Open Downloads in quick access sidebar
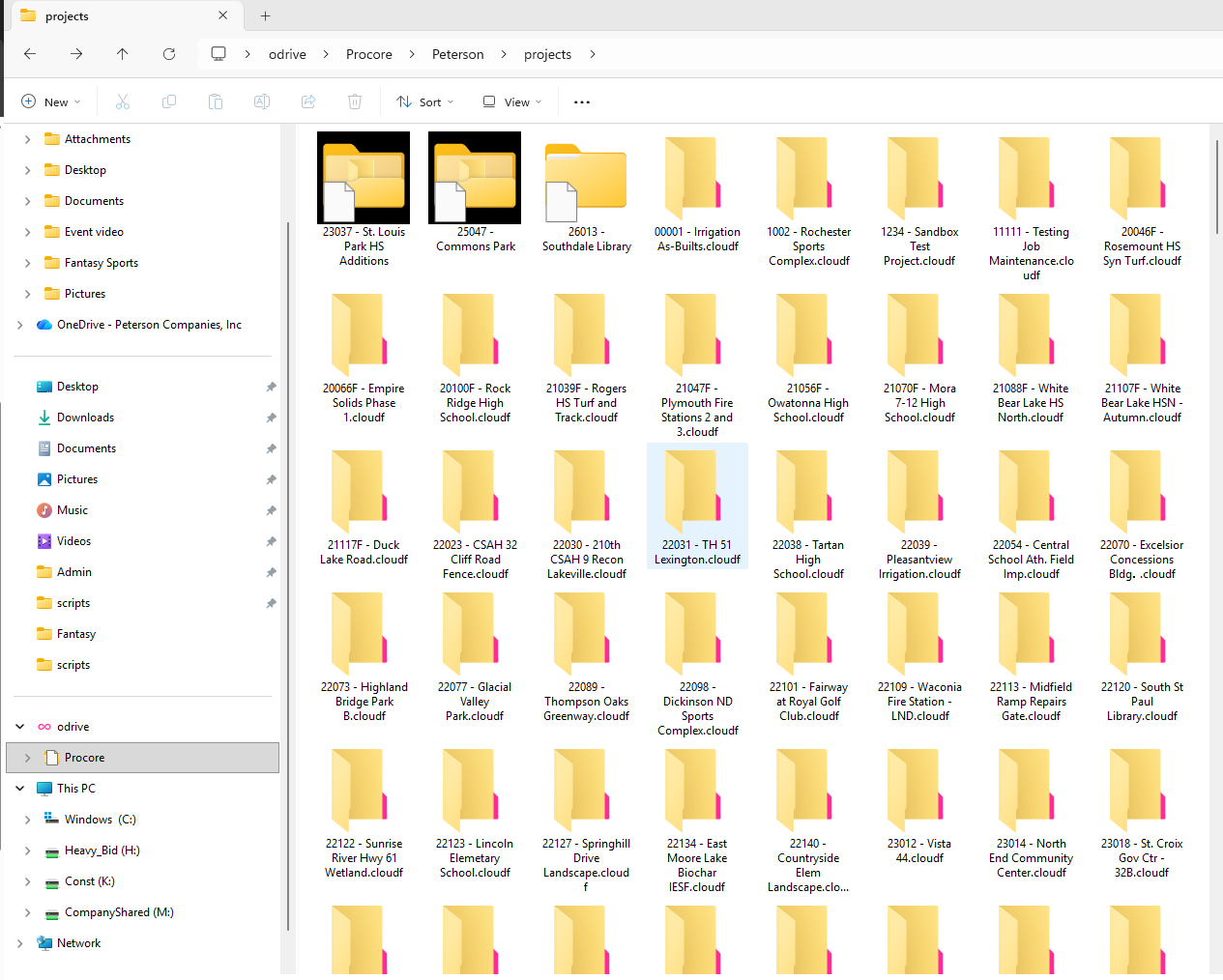This screenshot has height=980, width=1223. [85, 418]
